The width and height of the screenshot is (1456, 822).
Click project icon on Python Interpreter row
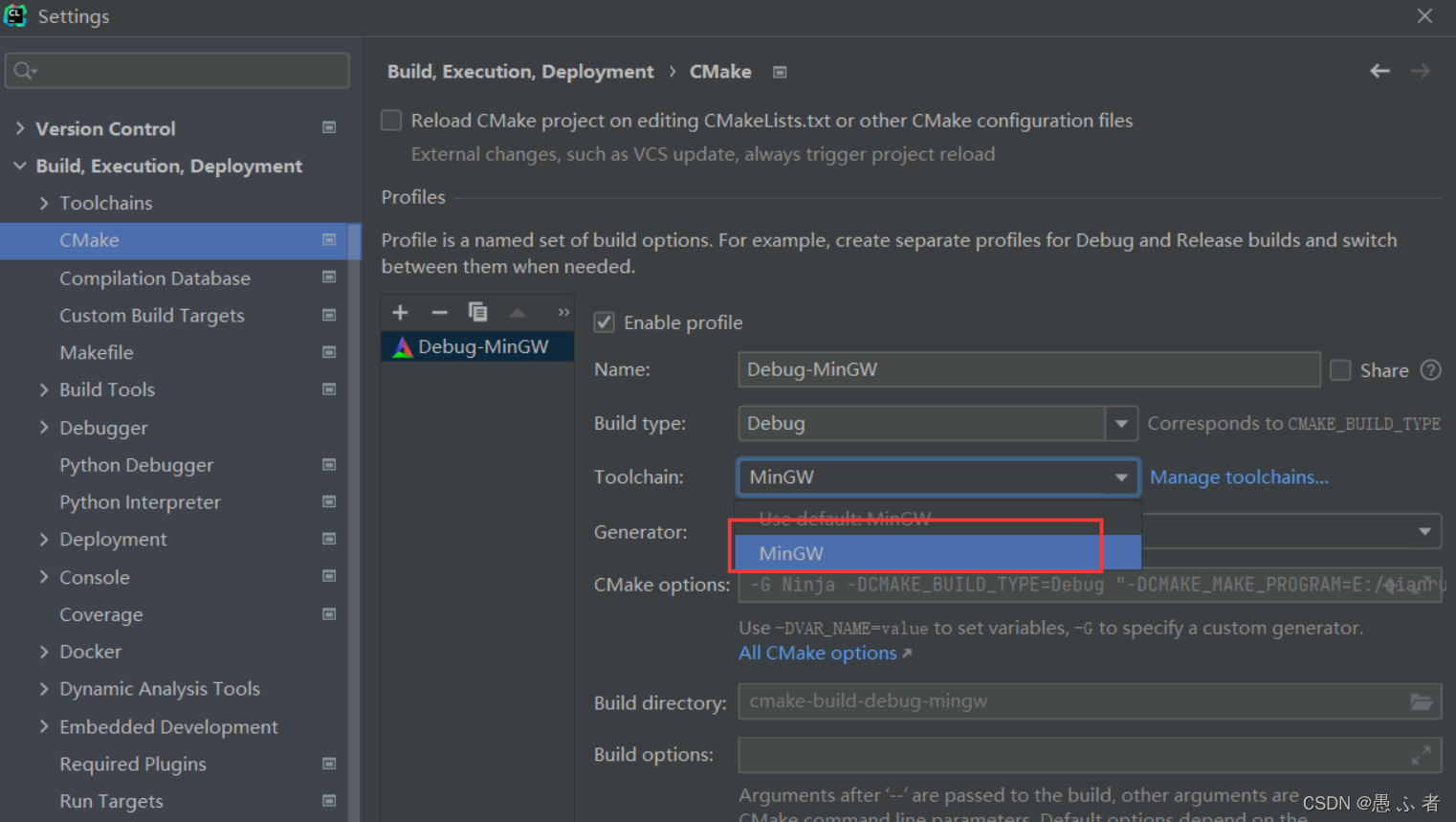click(x=329, y=501)
